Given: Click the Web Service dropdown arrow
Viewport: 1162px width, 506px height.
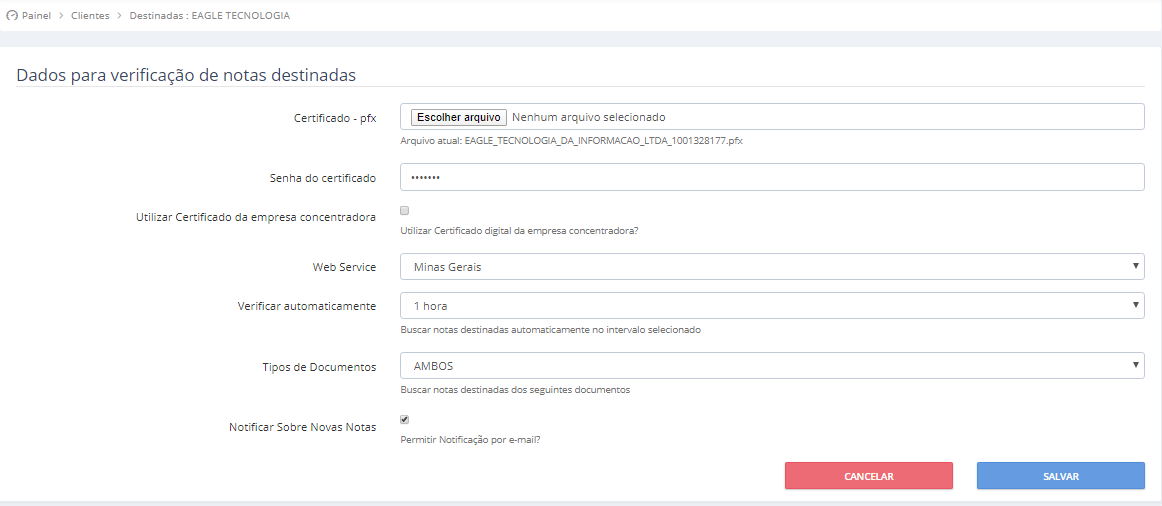Looking at the screenshot, I should click(1135, 267).
